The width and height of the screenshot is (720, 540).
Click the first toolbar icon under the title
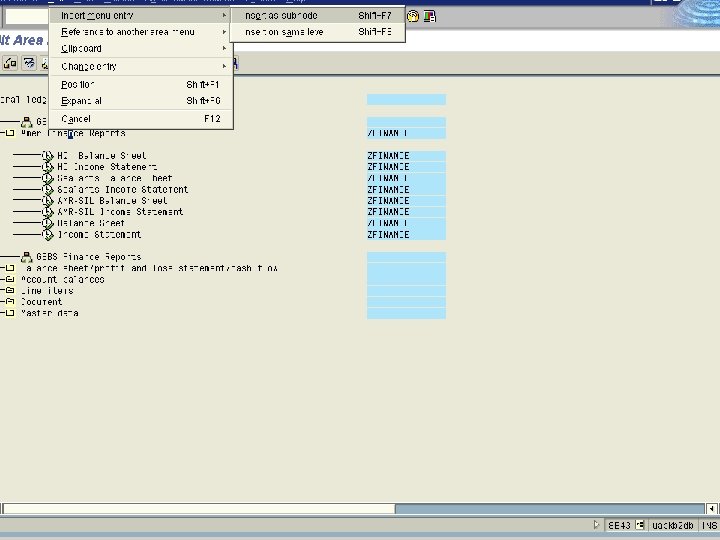pos(9,63)
